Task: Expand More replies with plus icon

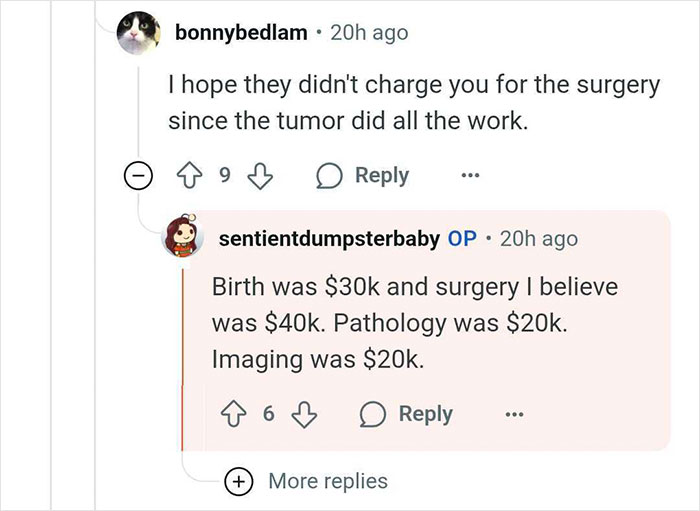Action: coord(238,481)
